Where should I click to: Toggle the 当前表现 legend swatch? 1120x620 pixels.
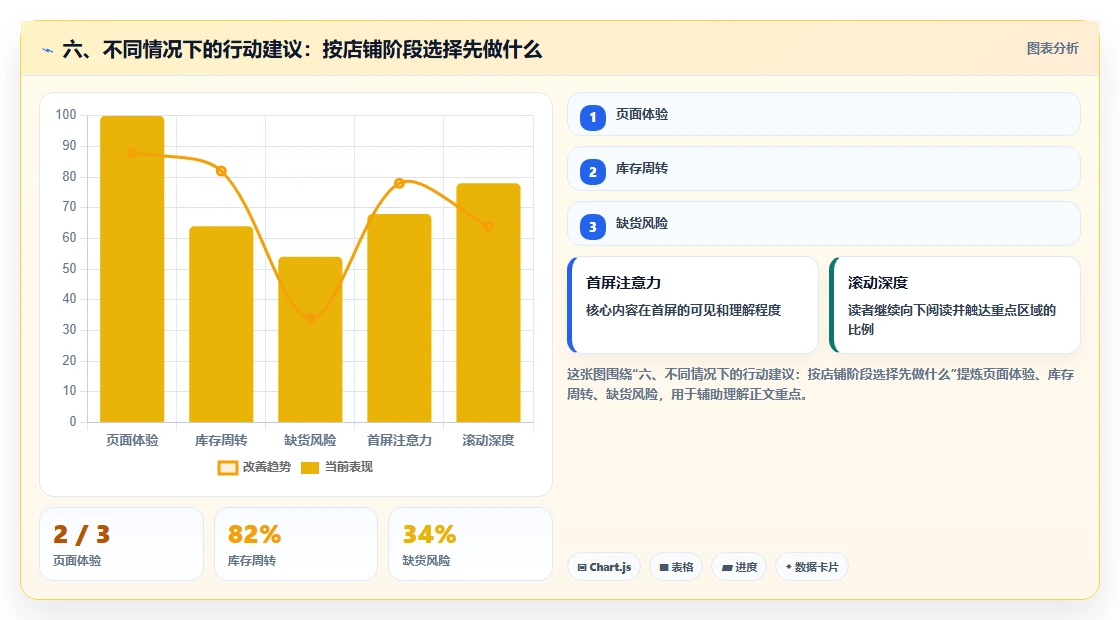coord(309,468)
